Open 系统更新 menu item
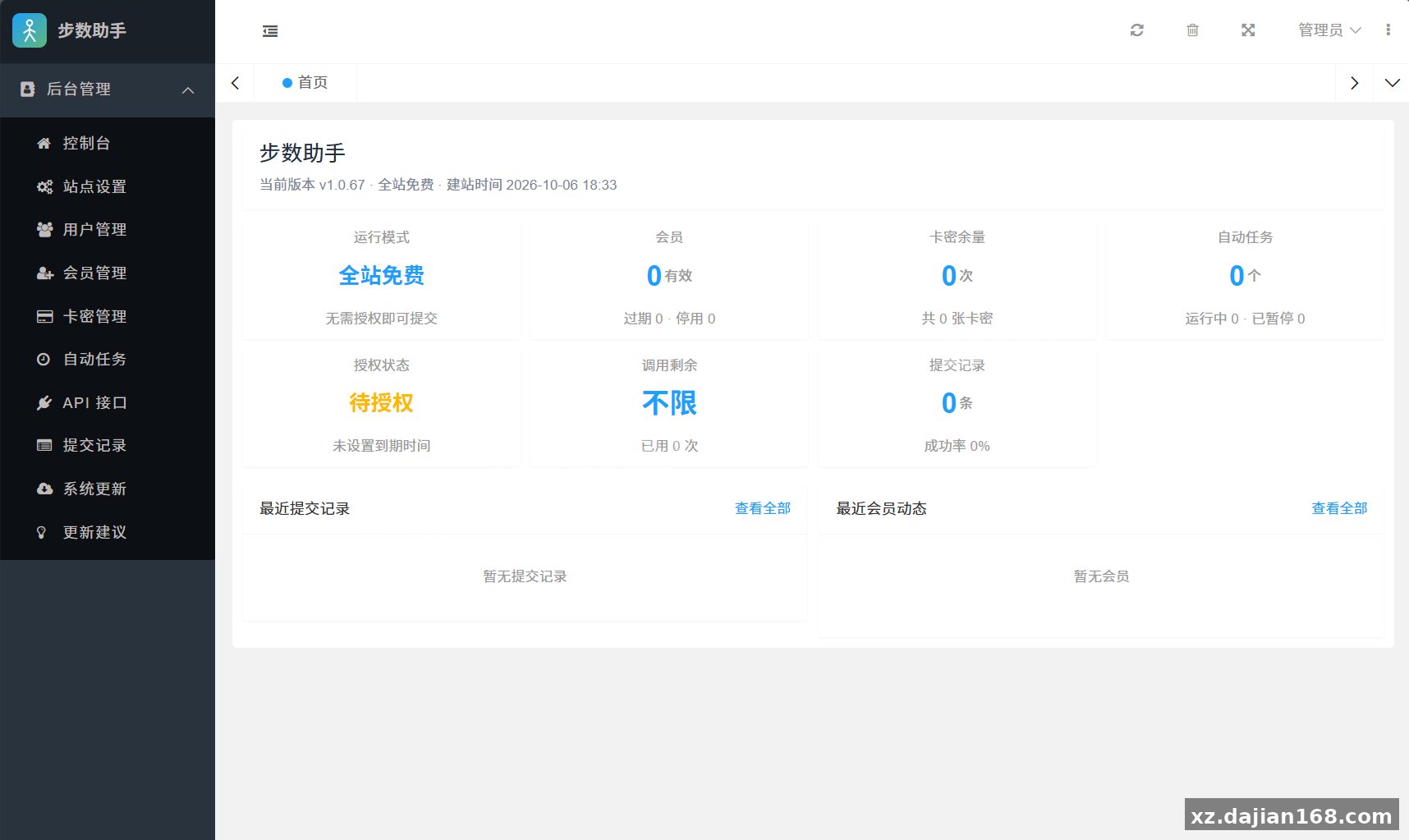Screen dimensions: 1409x840 coord(108,489)
